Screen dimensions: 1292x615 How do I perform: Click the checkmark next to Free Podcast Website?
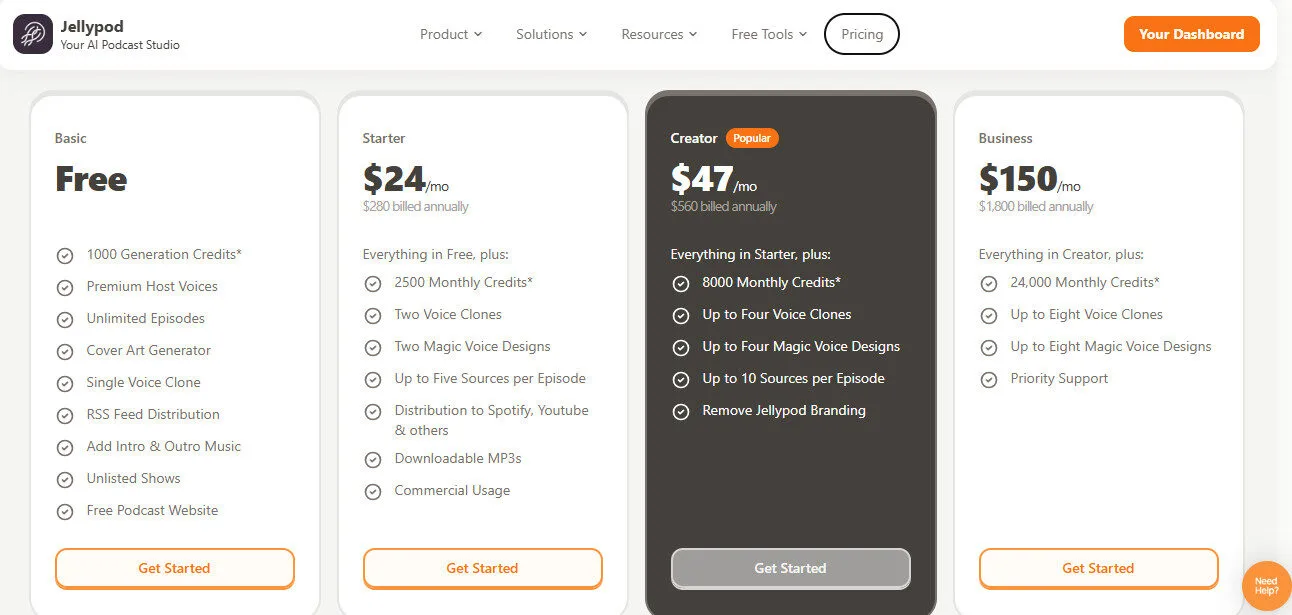pyautogui.click(x=65, y=511)
